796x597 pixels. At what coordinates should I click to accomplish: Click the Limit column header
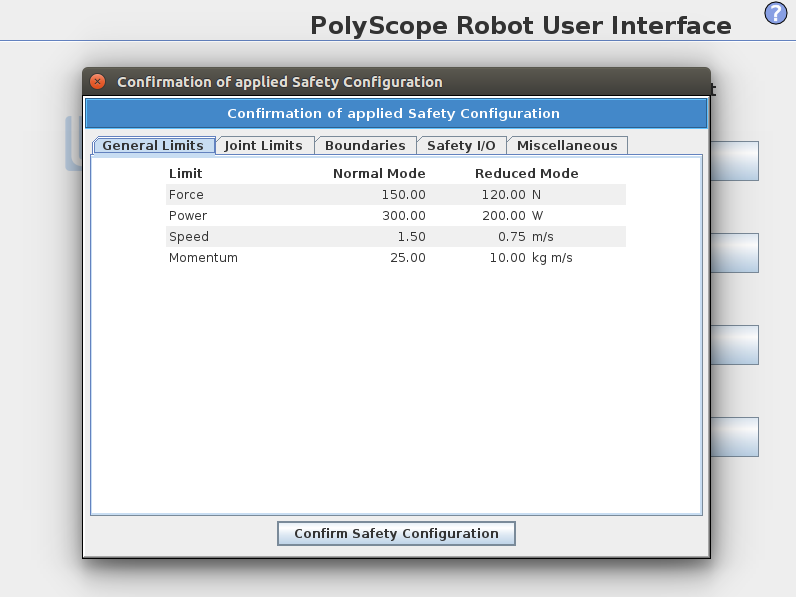point(185,174)
